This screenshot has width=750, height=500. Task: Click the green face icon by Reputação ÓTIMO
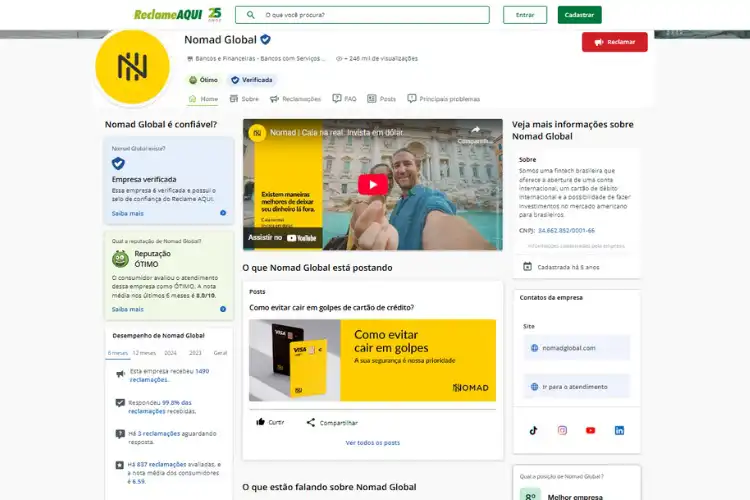(x=121, y=259)
